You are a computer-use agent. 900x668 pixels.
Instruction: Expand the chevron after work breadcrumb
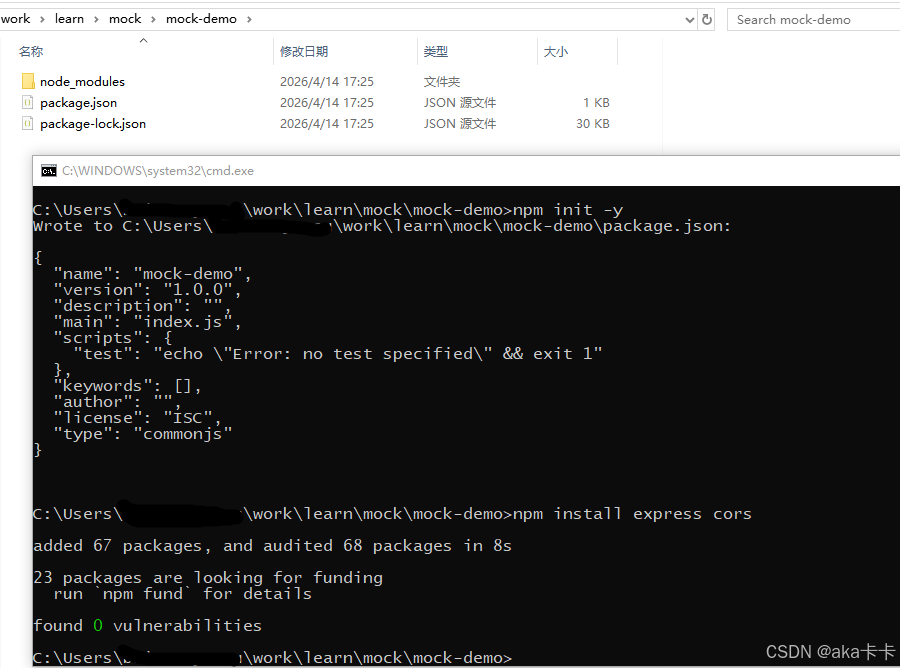pyautogui.click(x=42, y=20)
